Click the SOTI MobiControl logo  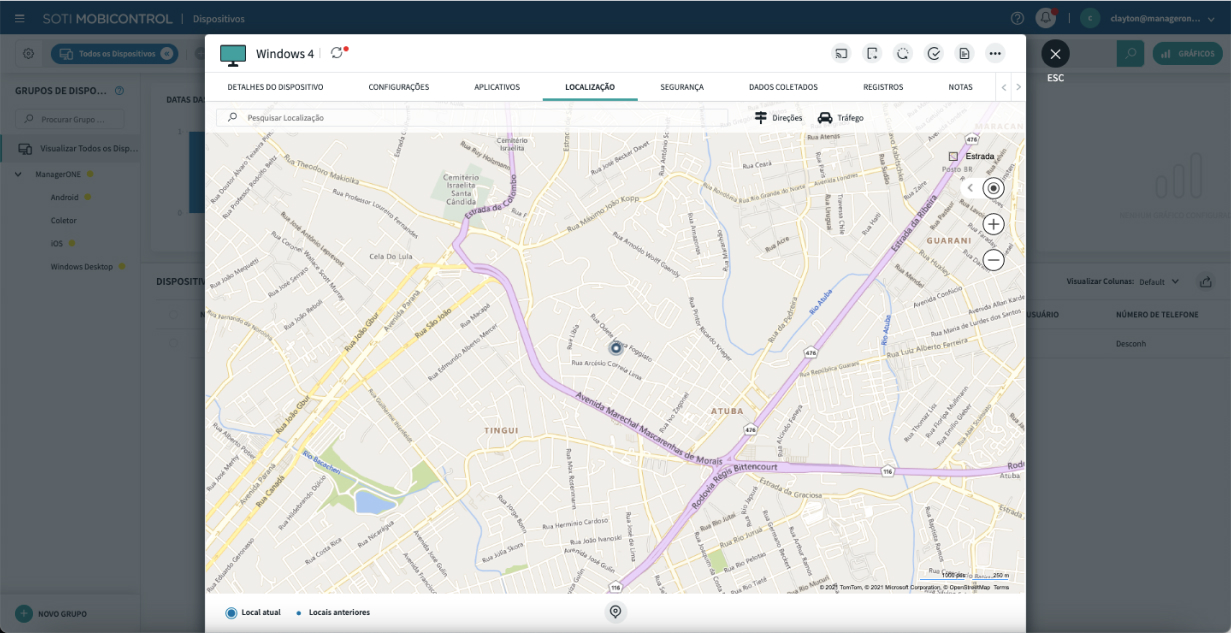coord(108,18)
